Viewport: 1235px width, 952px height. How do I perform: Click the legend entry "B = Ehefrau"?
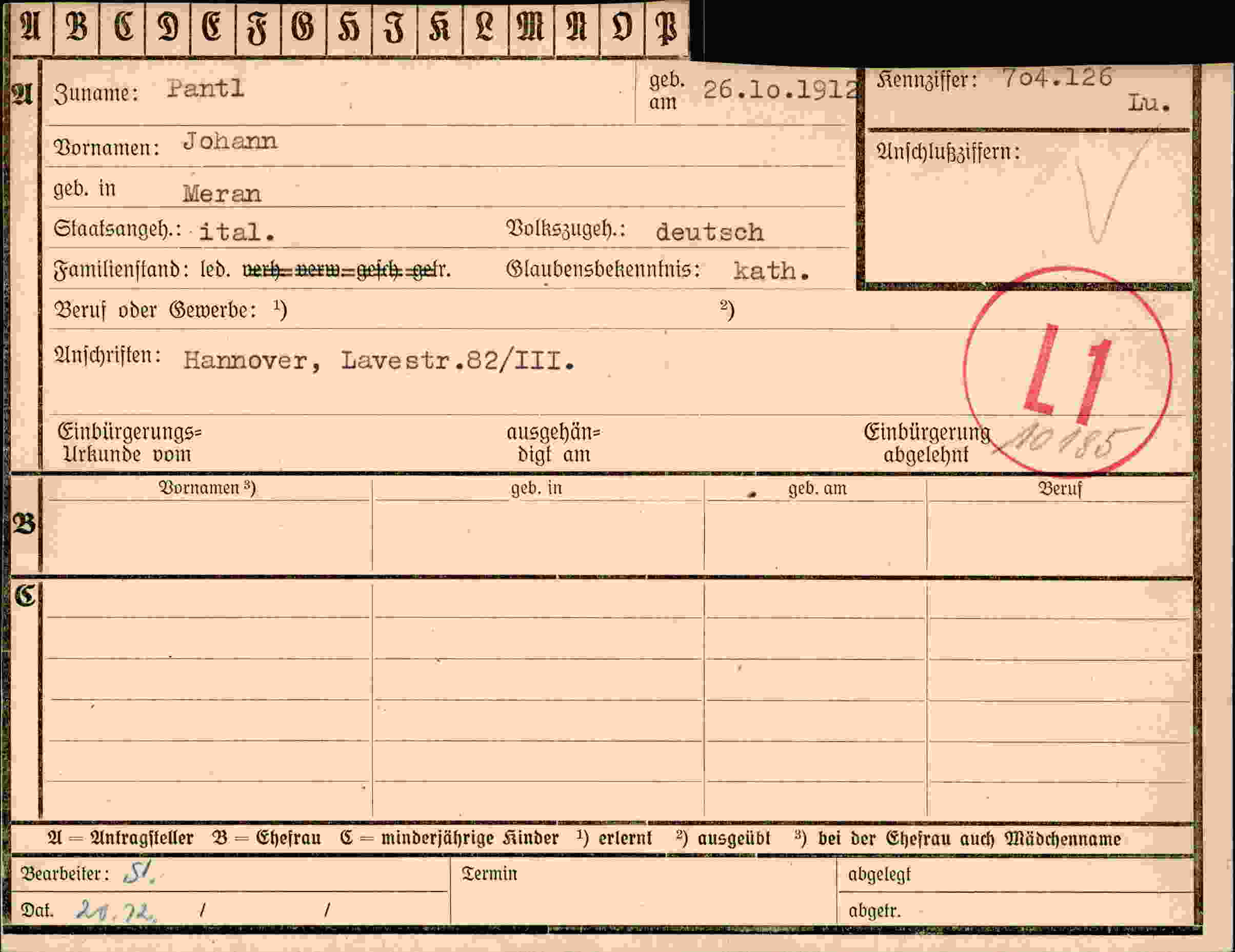266,838
